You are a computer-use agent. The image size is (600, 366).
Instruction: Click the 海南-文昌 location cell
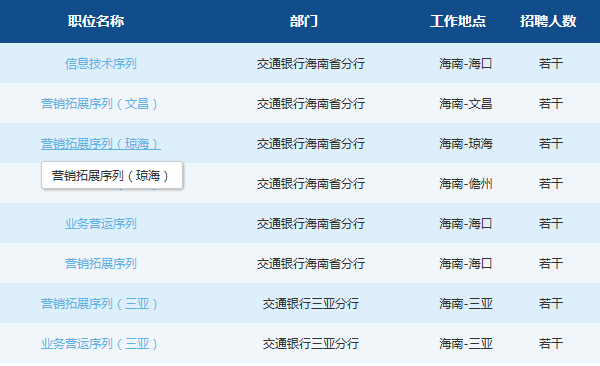(466, 104)
